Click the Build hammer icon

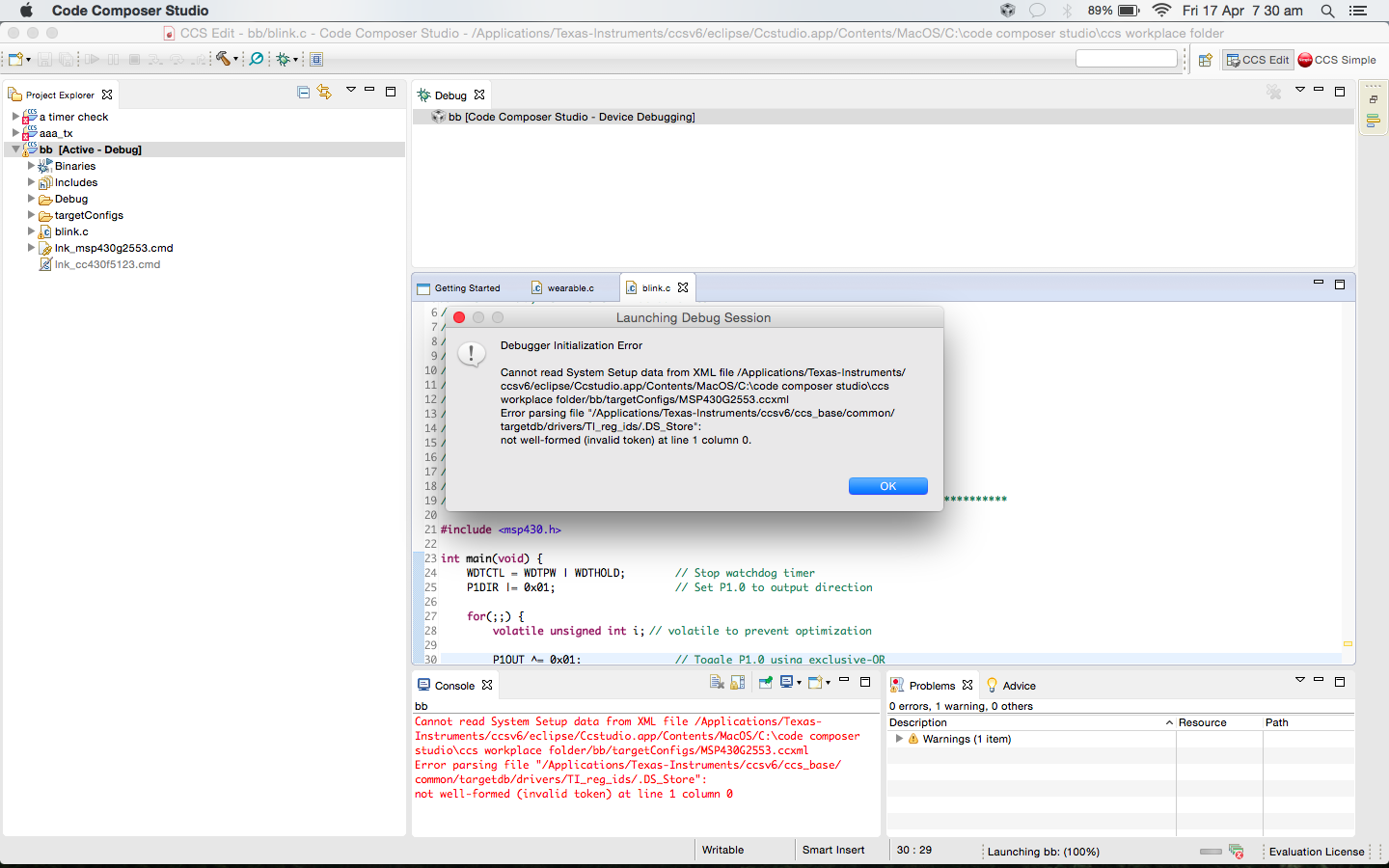click(223, 59)
